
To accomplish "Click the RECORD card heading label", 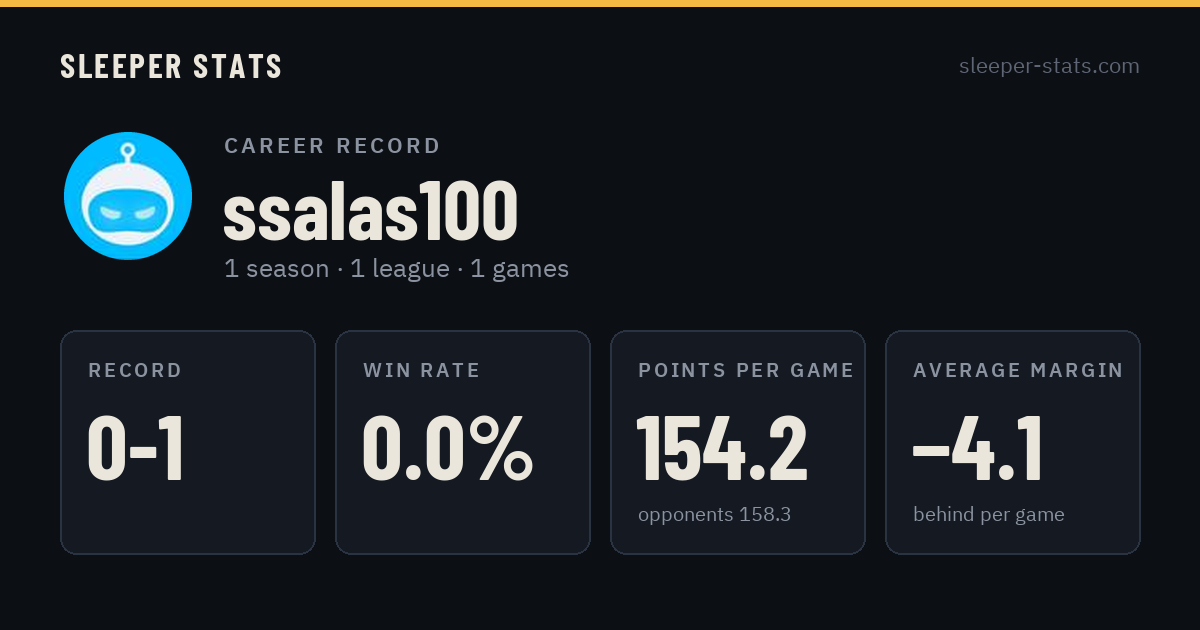I will (x=135, y=371).
